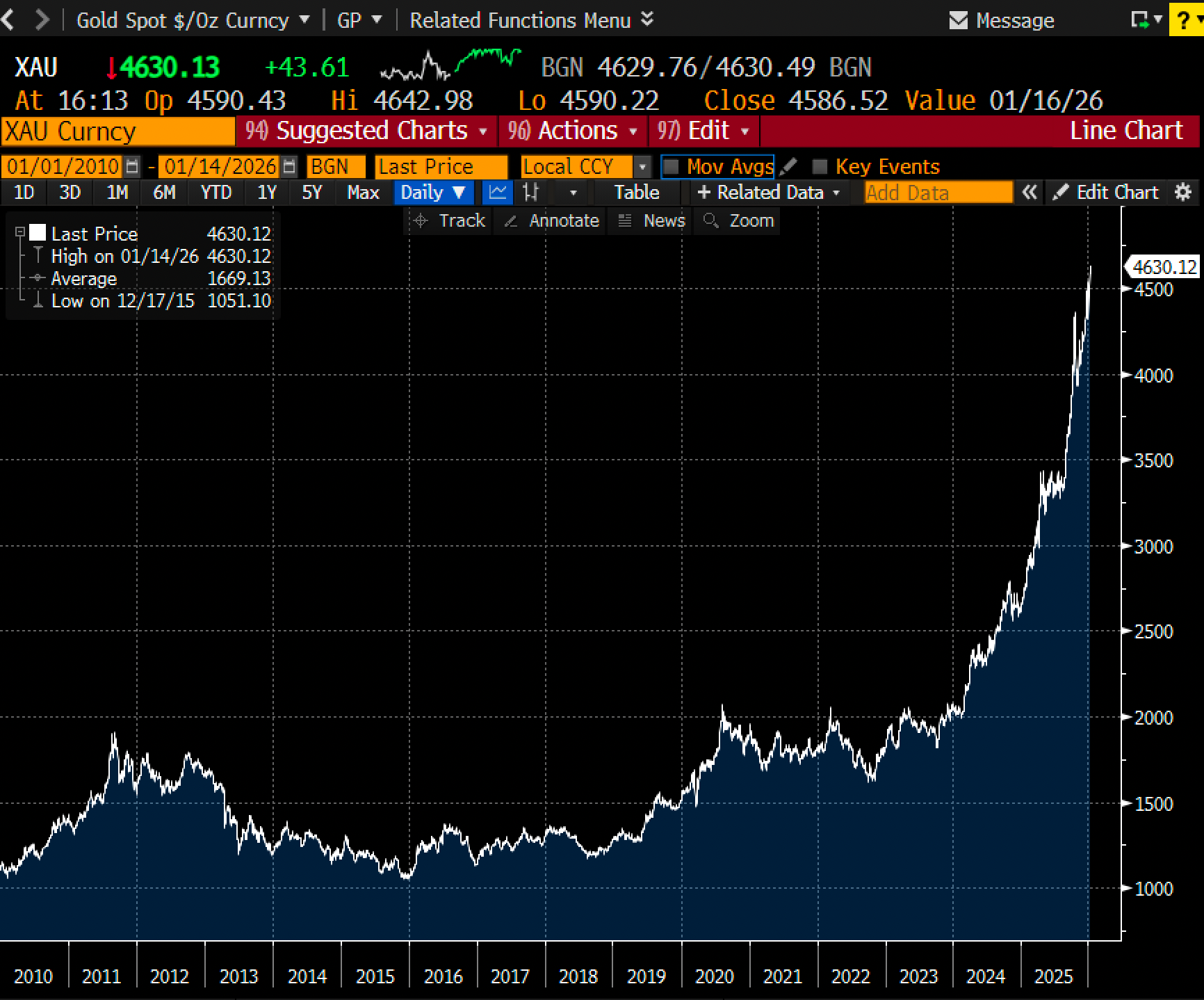Click the Mov Avgs pencil edit icon

(790, 166)
